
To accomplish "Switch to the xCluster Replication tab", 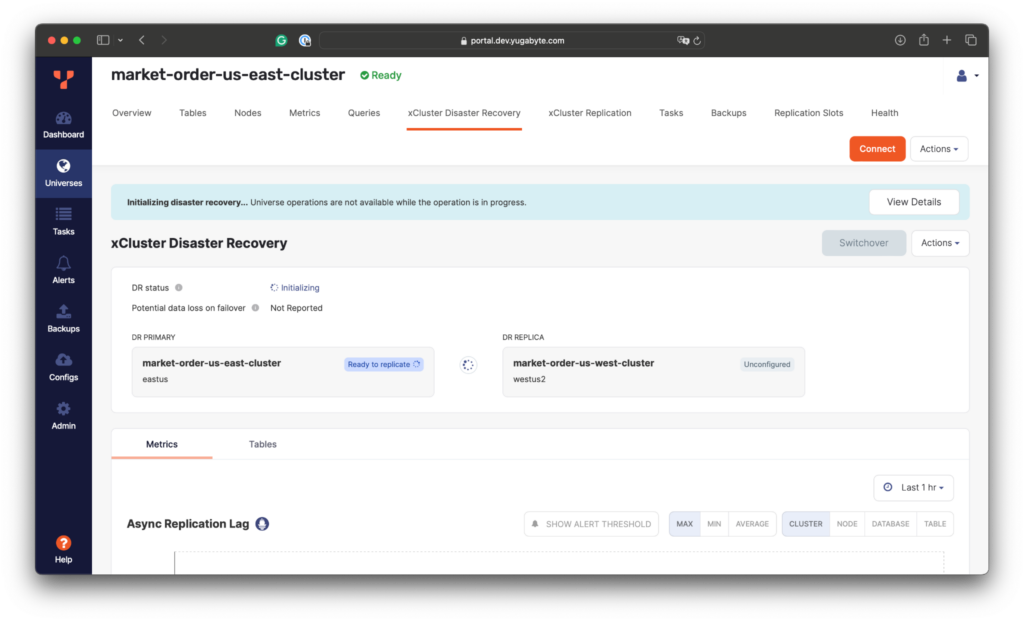I will pos(589,113).
